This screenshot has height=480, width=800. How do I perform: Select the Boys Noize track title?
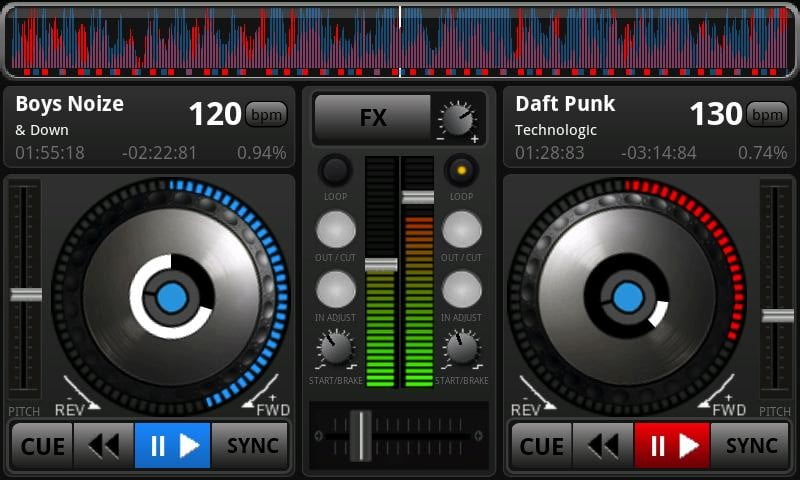click(x=69, y=104)
